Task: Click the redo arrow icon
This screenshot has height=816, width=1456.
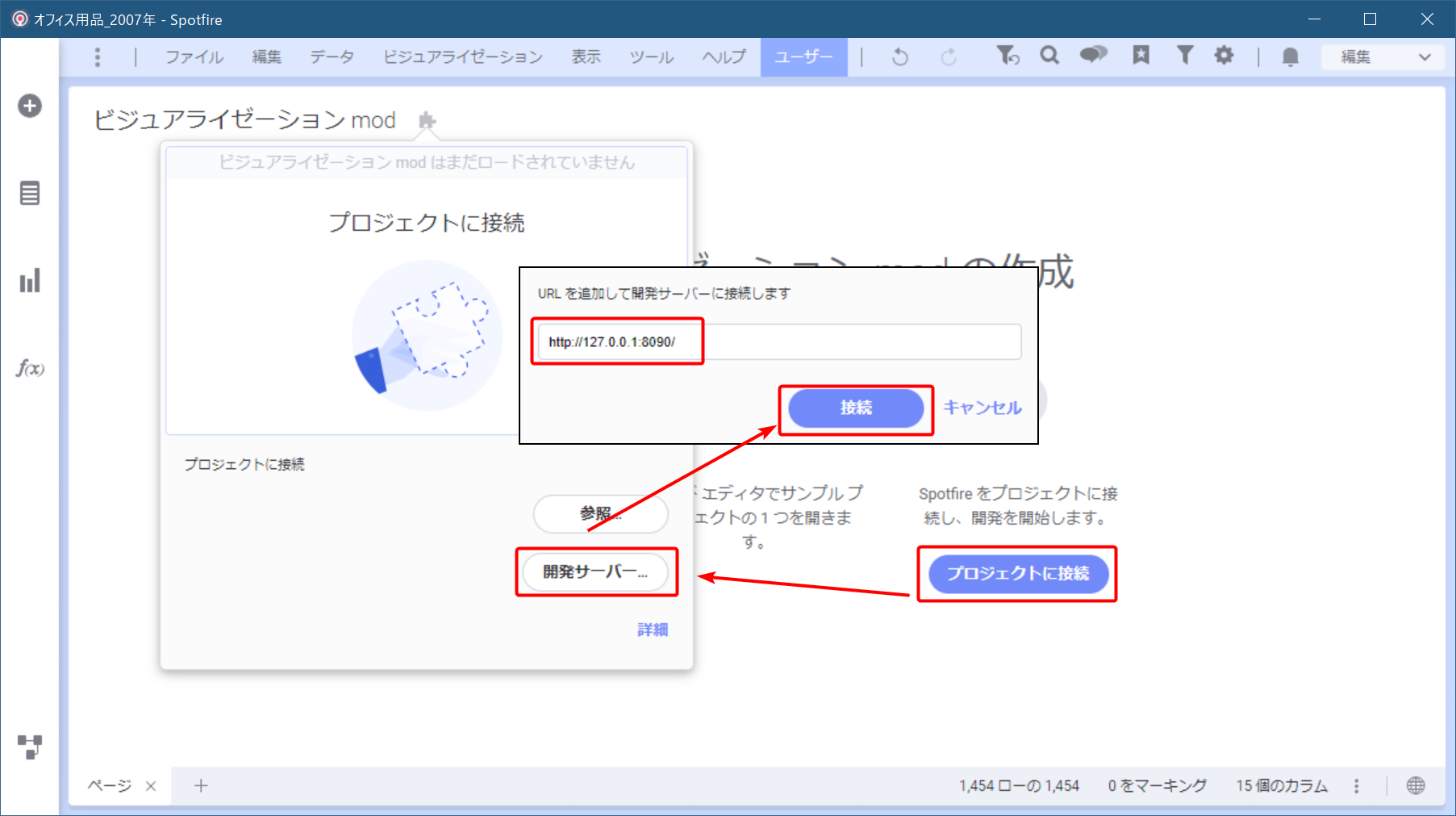Action: (x=949, y=56)
